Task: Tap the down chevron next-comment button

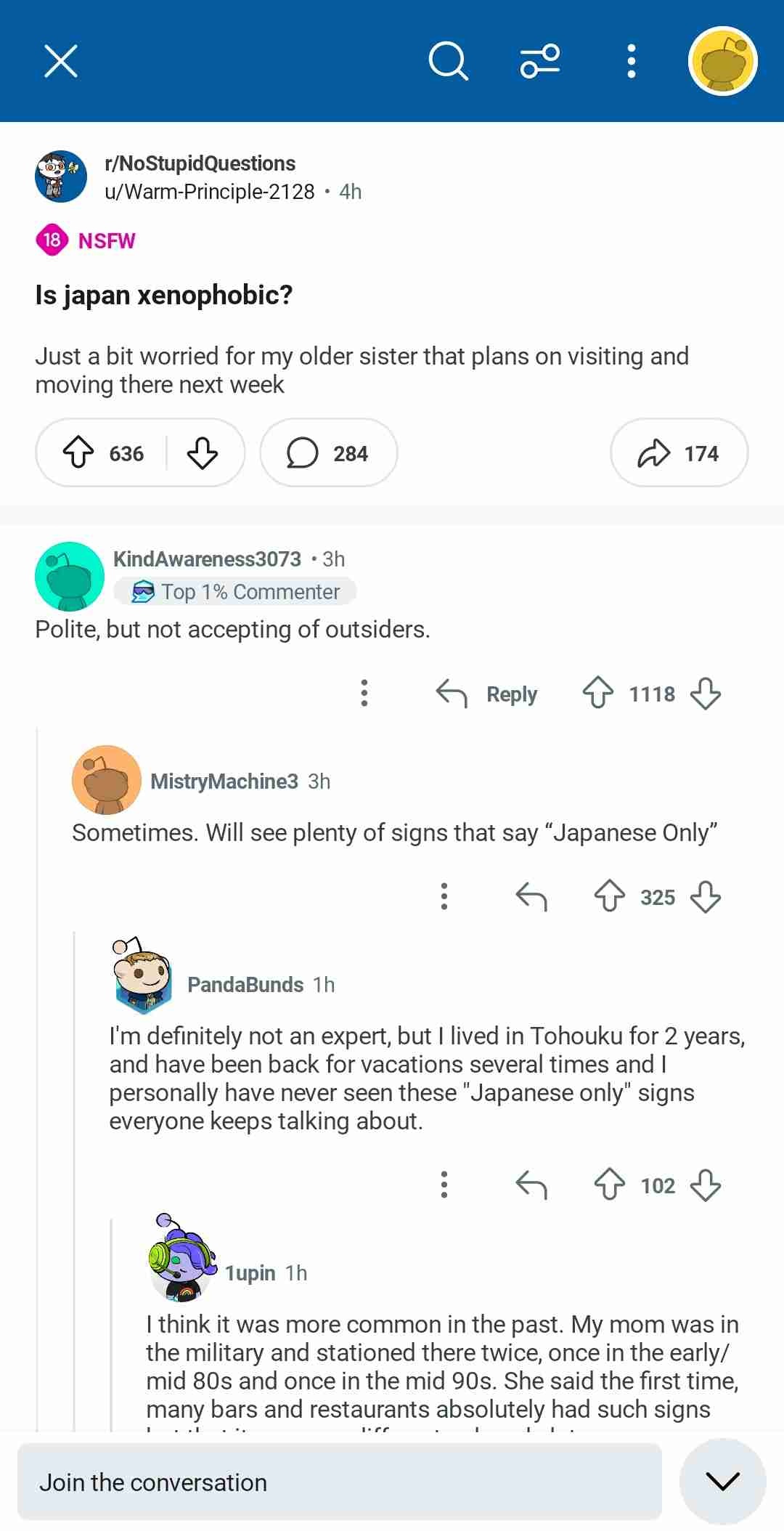Action: pyautogui.click(x=723, y=1482)
